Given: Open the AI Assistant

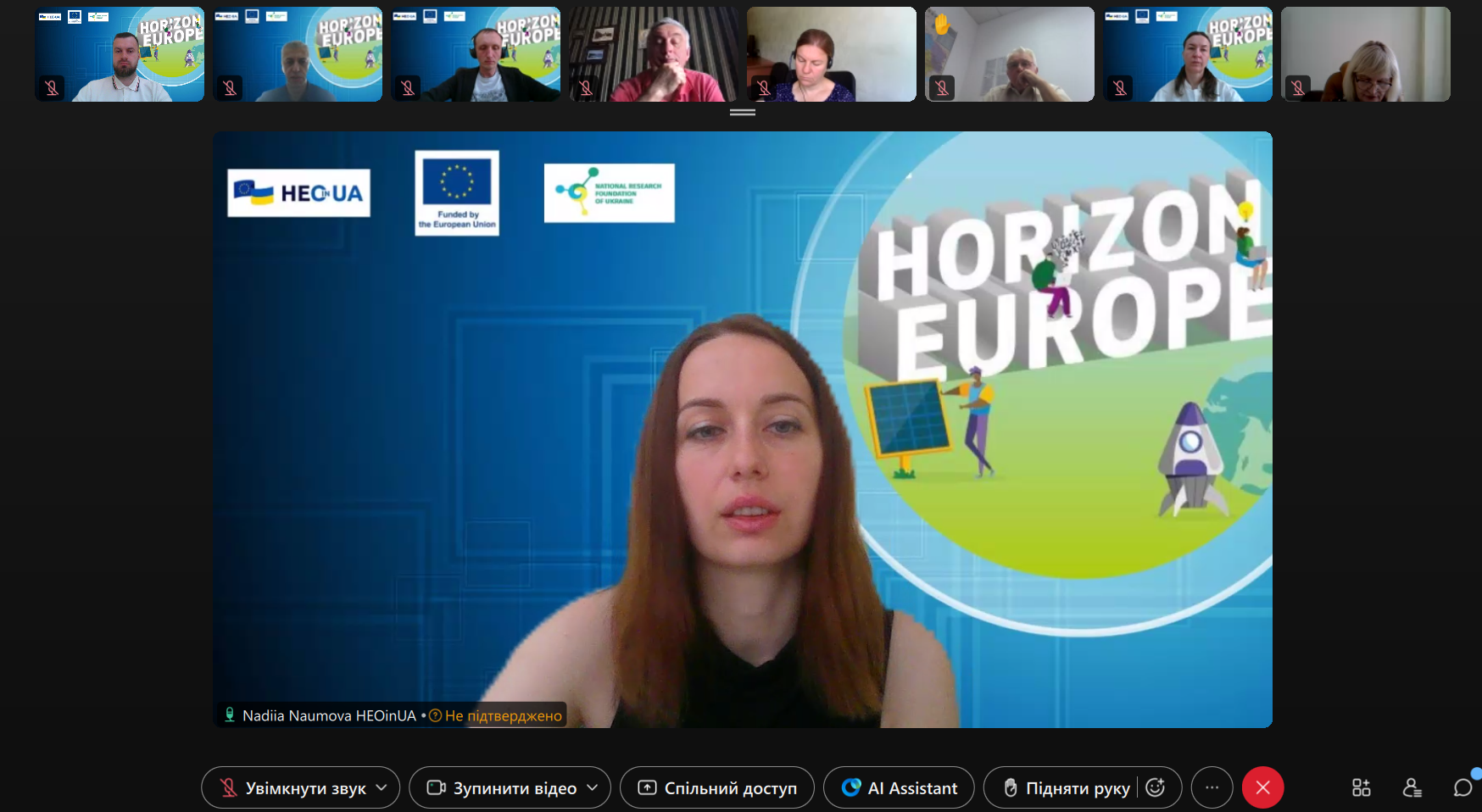Looking at the screenshot, I should click(x=899, y=788).
